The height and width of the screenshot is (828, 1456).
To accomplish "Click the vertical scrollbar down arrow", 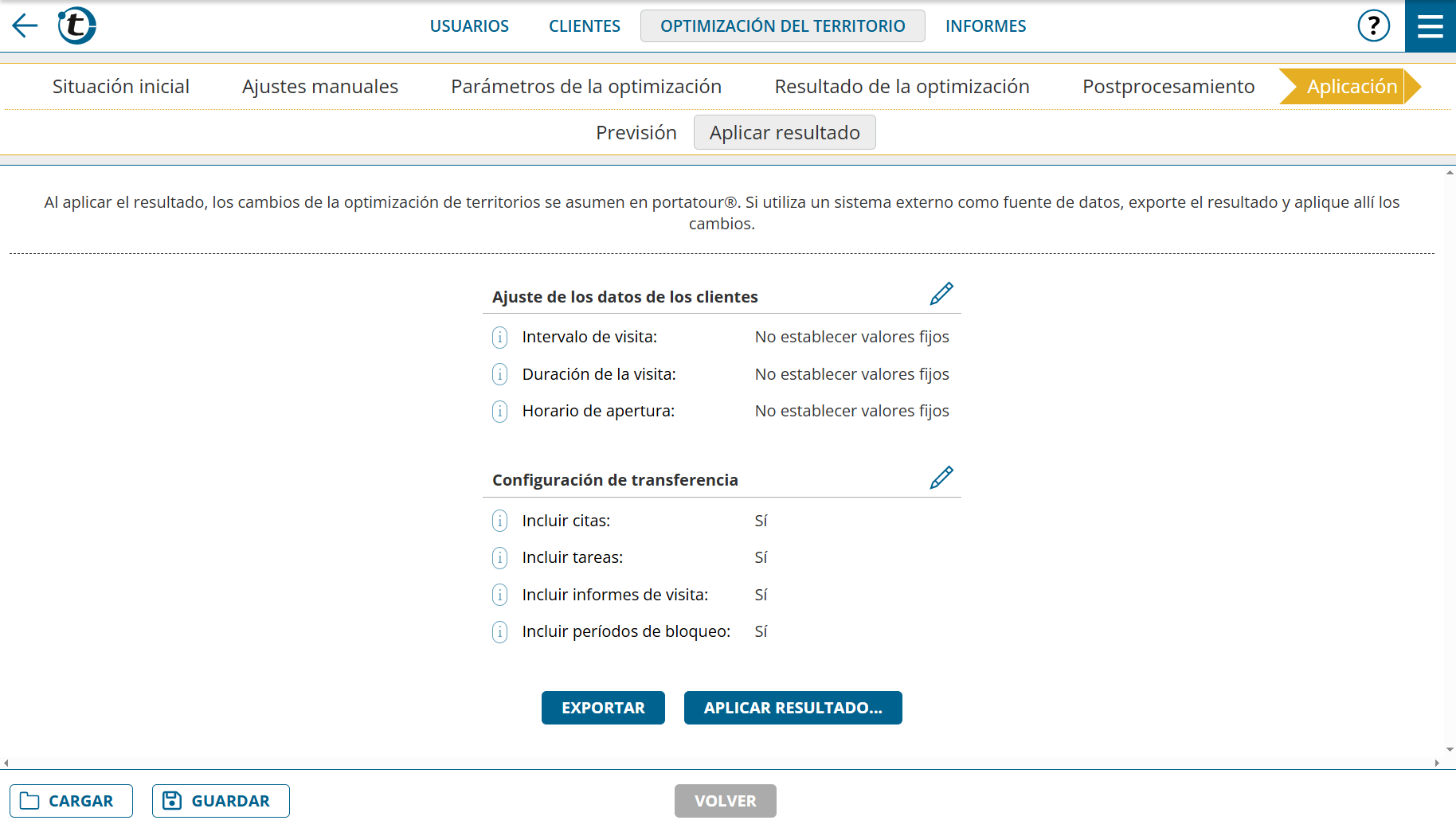I will click(1450, 749).
